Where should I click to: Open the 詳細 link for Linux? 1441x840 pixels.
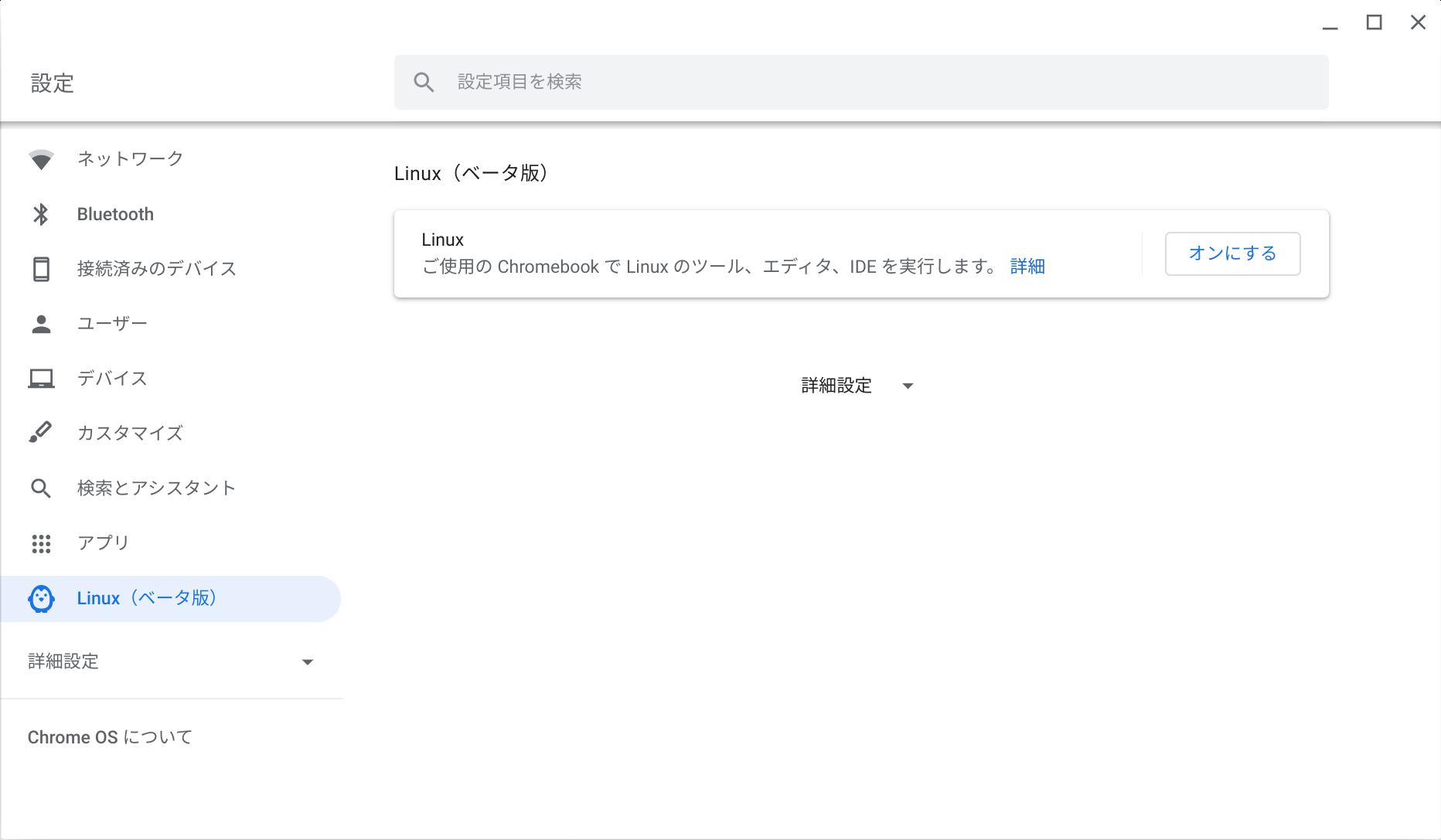tap(1027, 267)
